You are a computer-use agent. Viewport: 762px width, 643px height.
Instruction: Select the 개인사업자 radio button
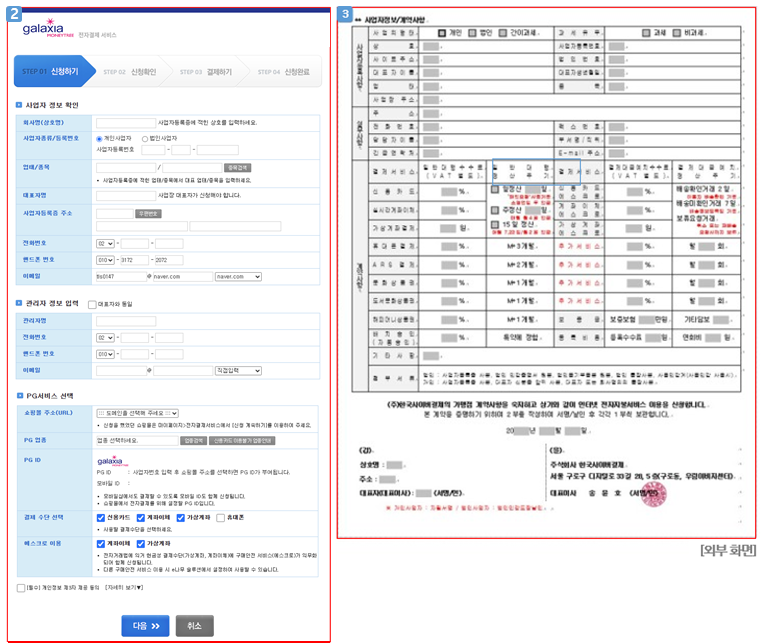click(99, 139)
